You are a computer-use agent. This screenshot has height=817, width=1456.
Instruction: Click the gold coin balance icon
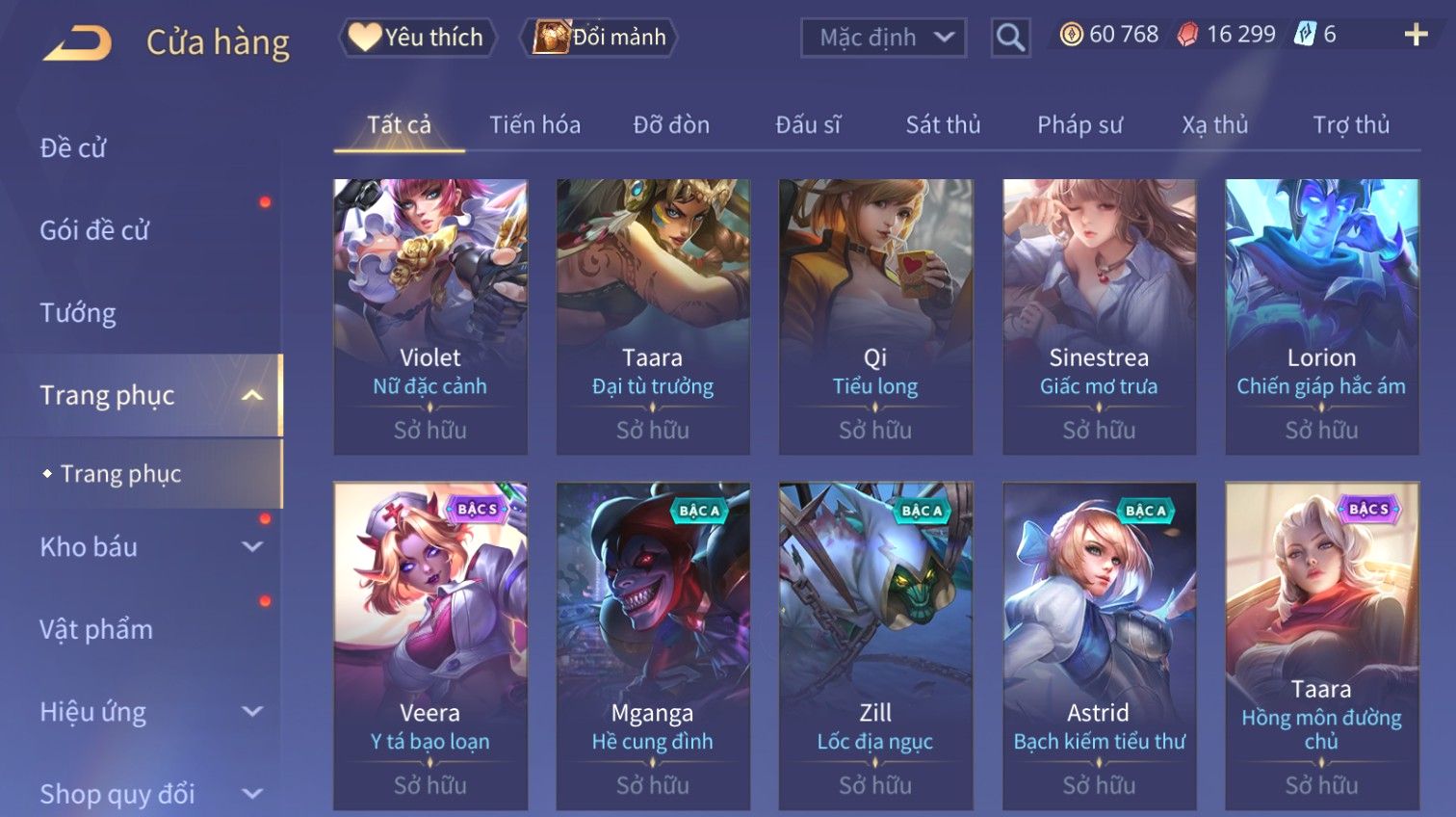[1071, 35]
